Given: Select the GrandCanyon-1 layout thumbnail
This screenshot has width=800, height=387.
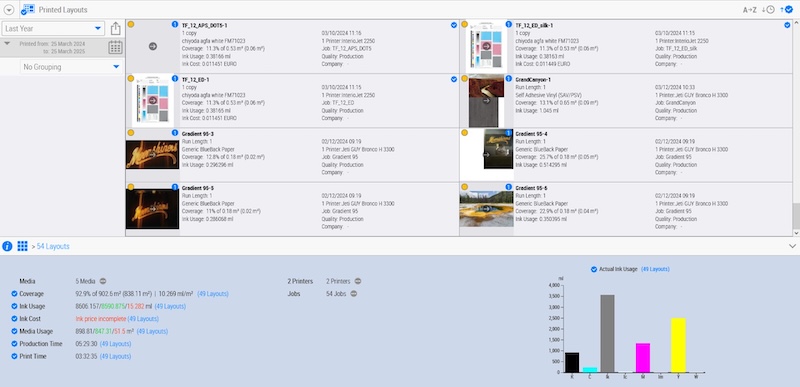Looking at the screenshot, I should 486,101.
